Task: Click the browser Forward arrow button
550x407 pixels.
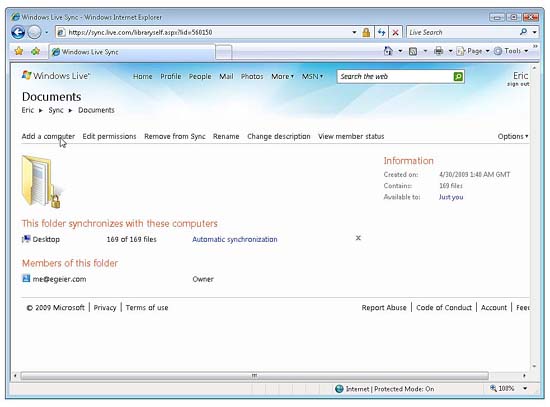Action: click(34, 32)
